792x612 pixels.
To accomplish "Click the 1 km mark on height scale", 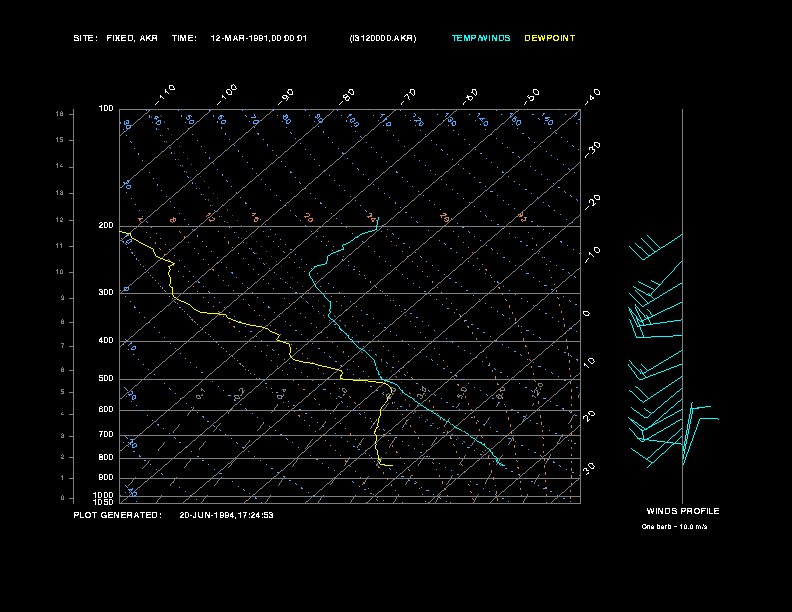I will coord(63,478).
